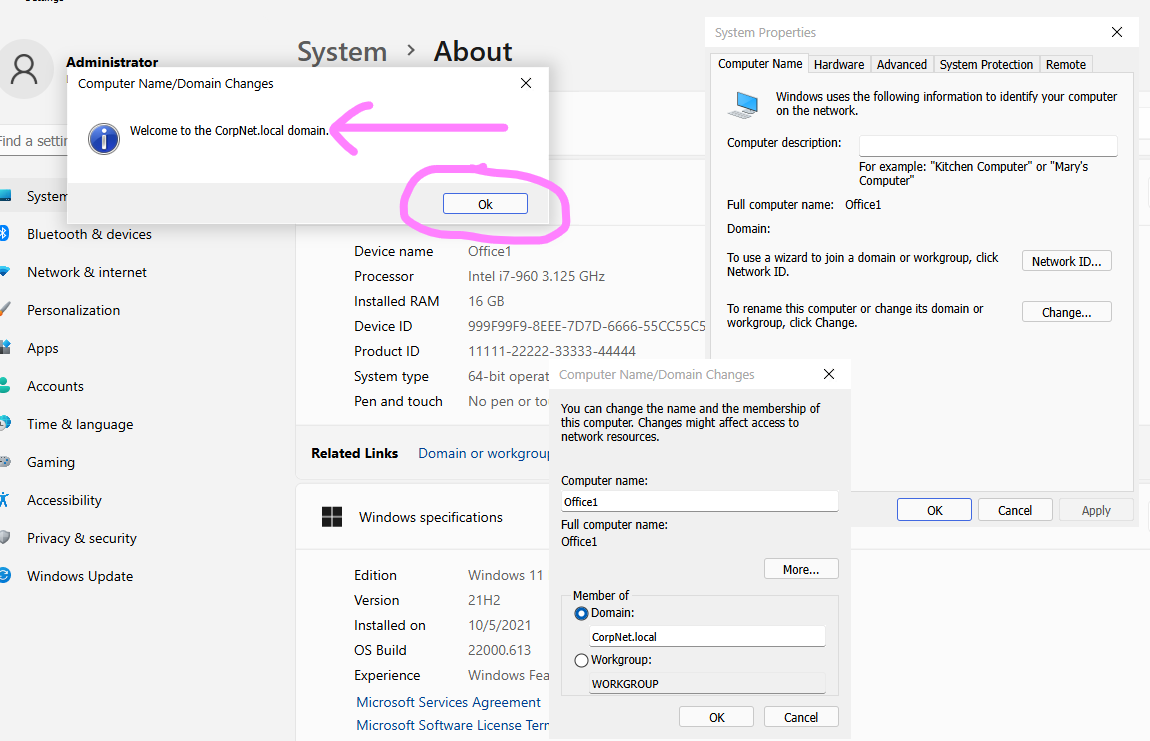
Task: Click the Windows Update icon in sidebar
Action: pyautogui.click(x=5, y=575)
